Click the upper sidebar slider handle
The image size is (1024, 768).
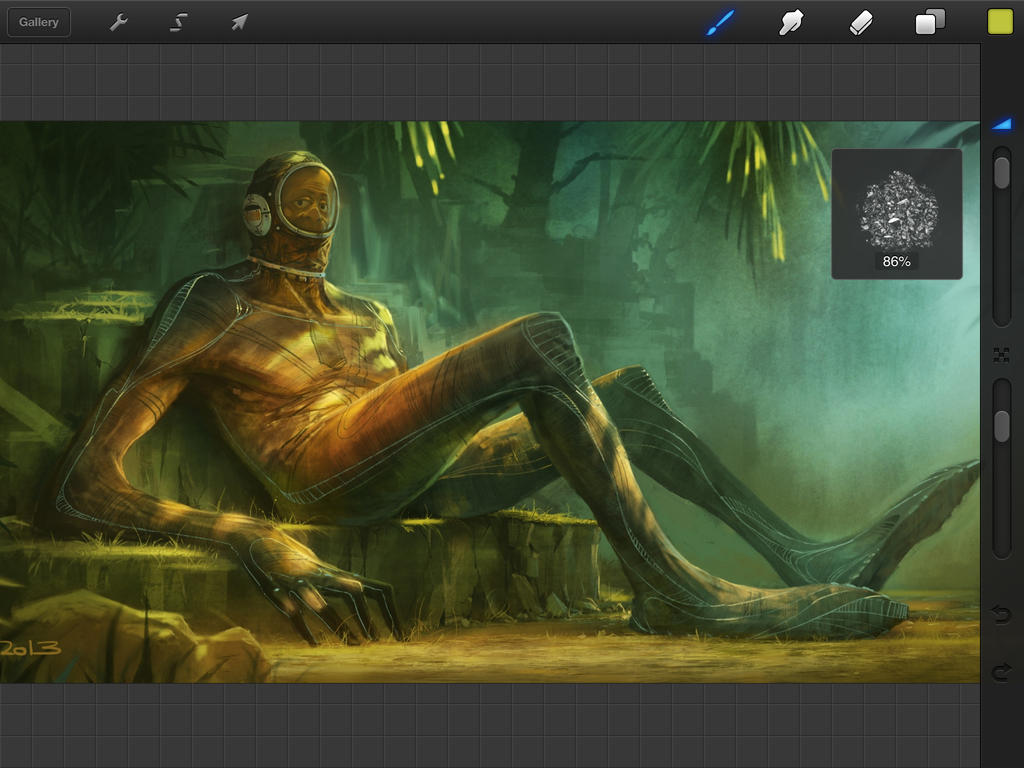[1001, 172]
